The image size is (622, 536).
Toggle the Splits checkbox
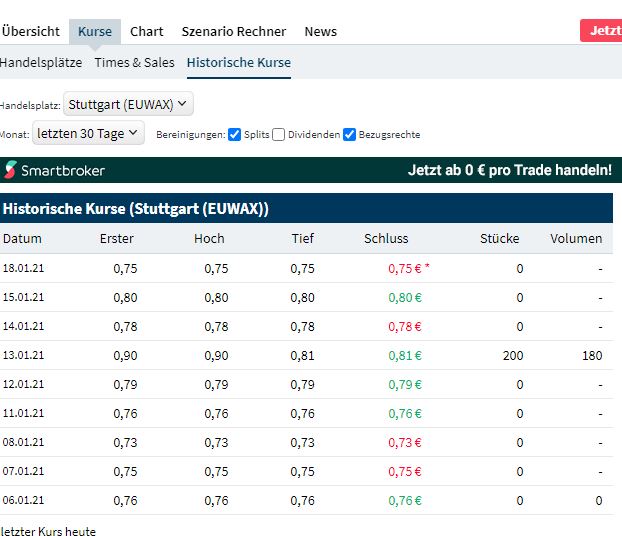pyautogui.click(x=235, y=135)
